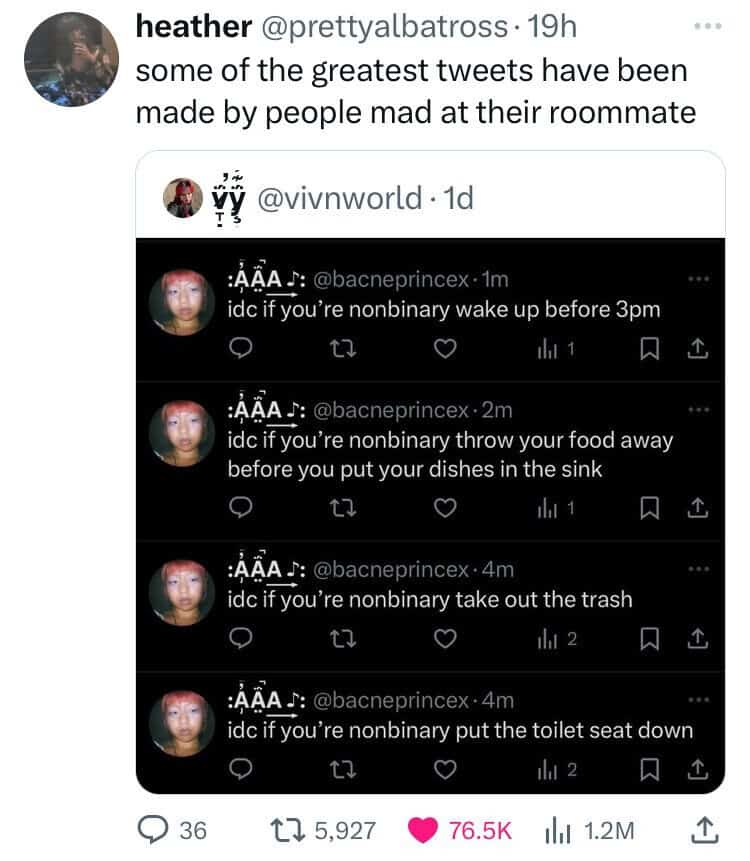Retweet the 'throw your food away' tweet
This screenshot has height=861, width=750.
click(344, 508)
